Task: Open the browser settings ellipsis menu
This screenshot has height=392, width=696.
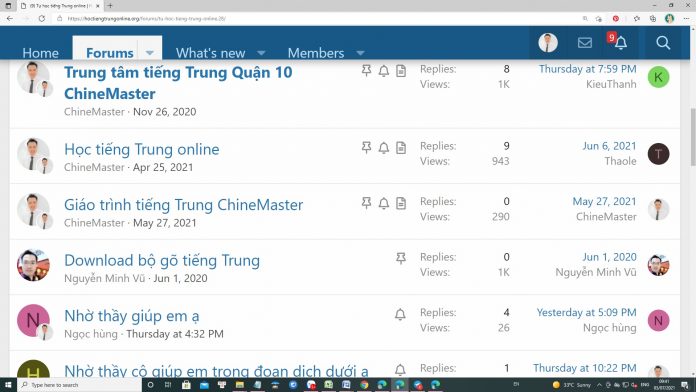Action: [687, 19]
